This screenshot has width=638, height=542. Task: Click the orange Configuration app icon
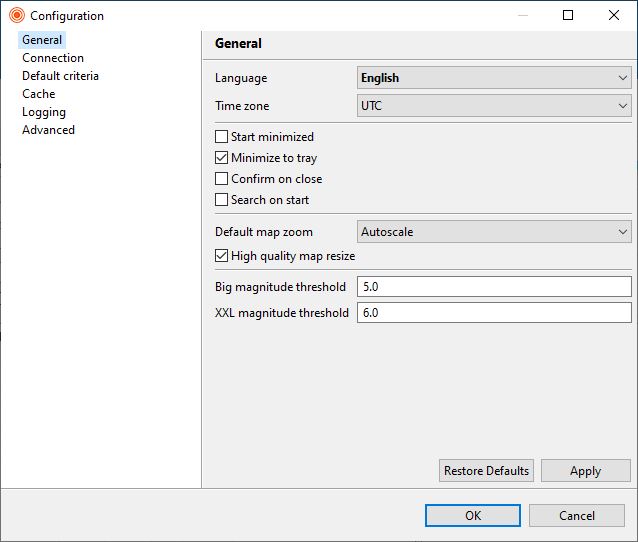[17, 15]
